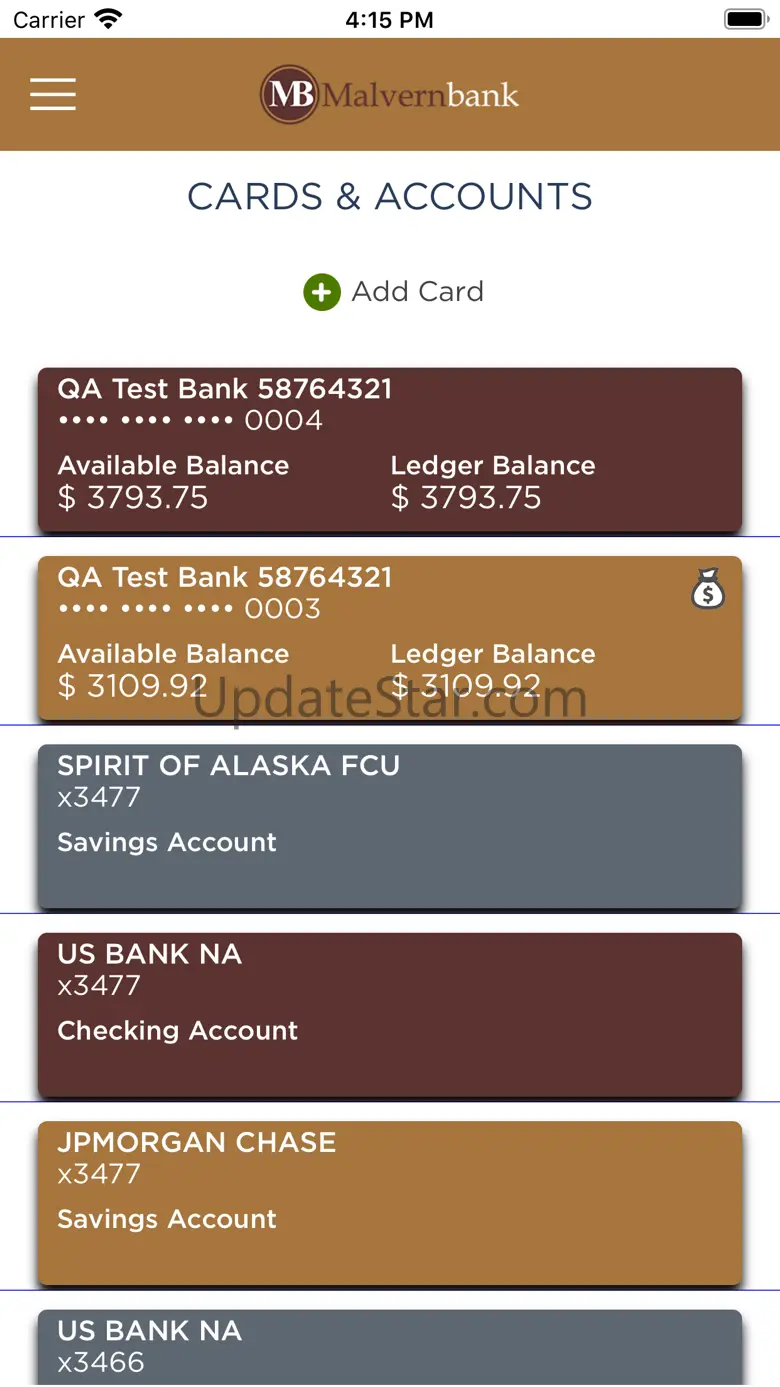The height and width of the screenshot is (1387, 780).
Task: Tap the Wi-Fi status icon
Action: point(108,19)
